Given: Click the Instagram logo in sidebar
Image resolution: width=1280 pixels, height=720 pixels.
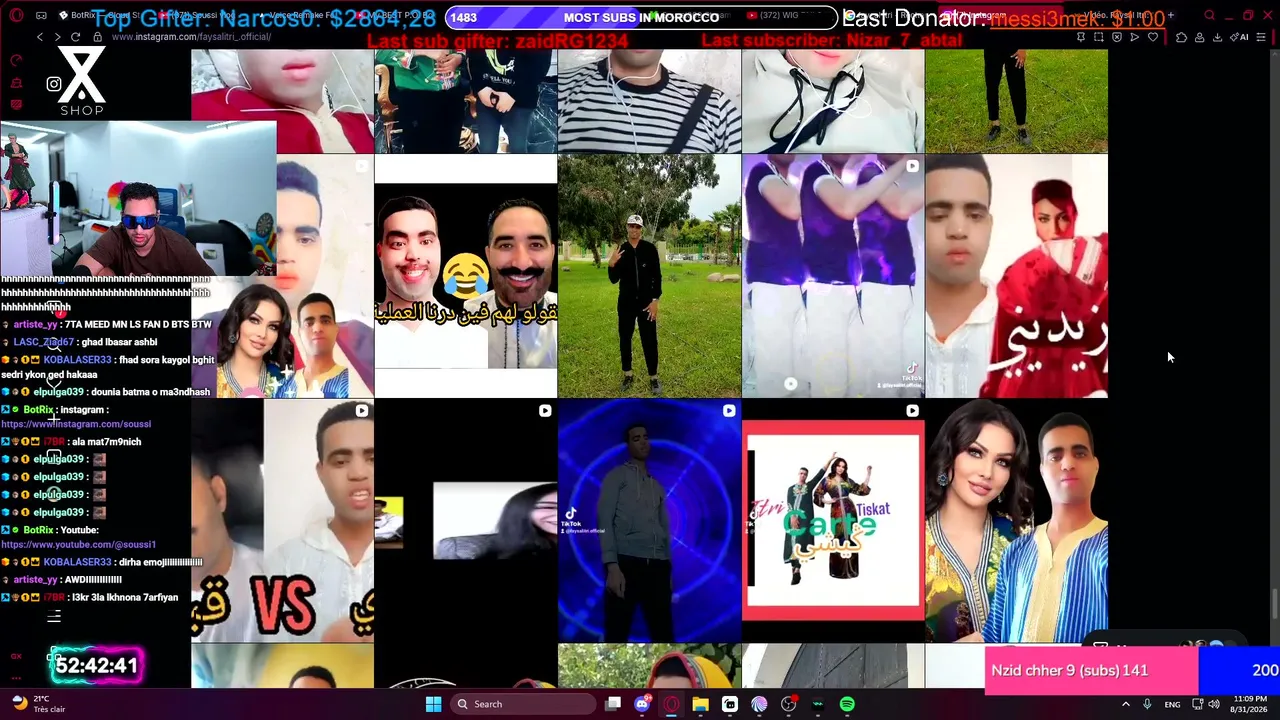Looking at the screenshot, I should tap(54, 84).
